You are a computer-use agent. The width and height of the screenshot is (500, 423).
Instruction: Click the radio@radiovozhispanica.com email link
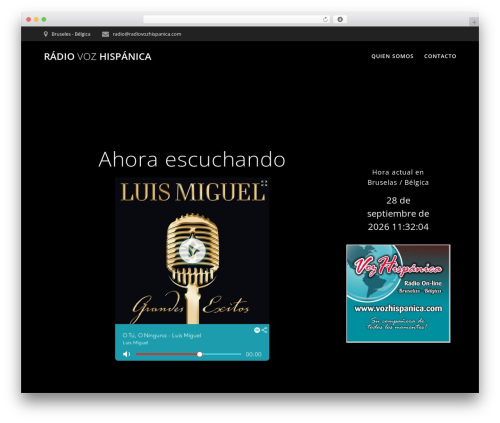(x=147, y=34)
